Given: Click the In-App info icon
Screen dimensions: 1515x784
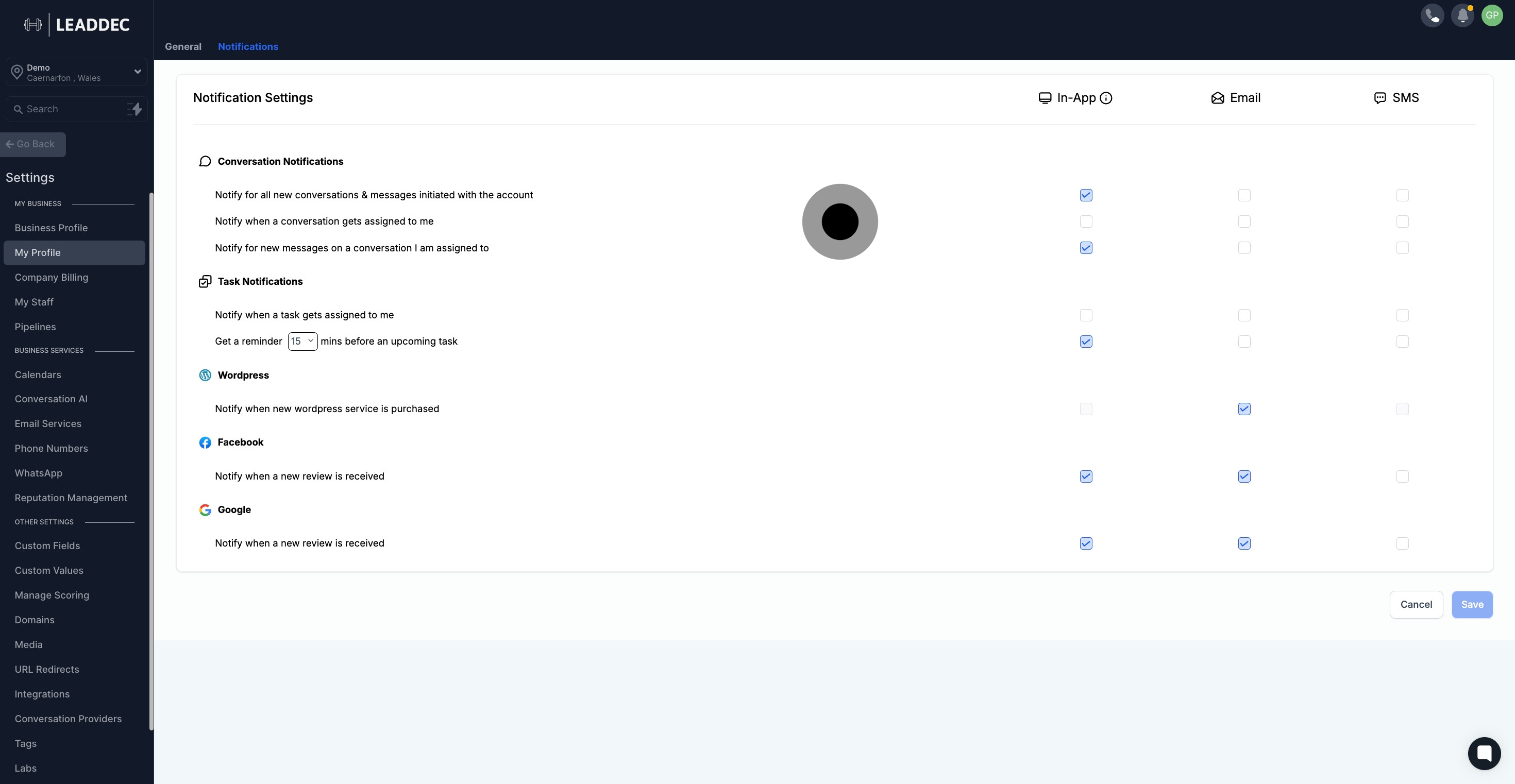Looking at the screenshot, I should pyautogui.click(x=1106, y=98).
